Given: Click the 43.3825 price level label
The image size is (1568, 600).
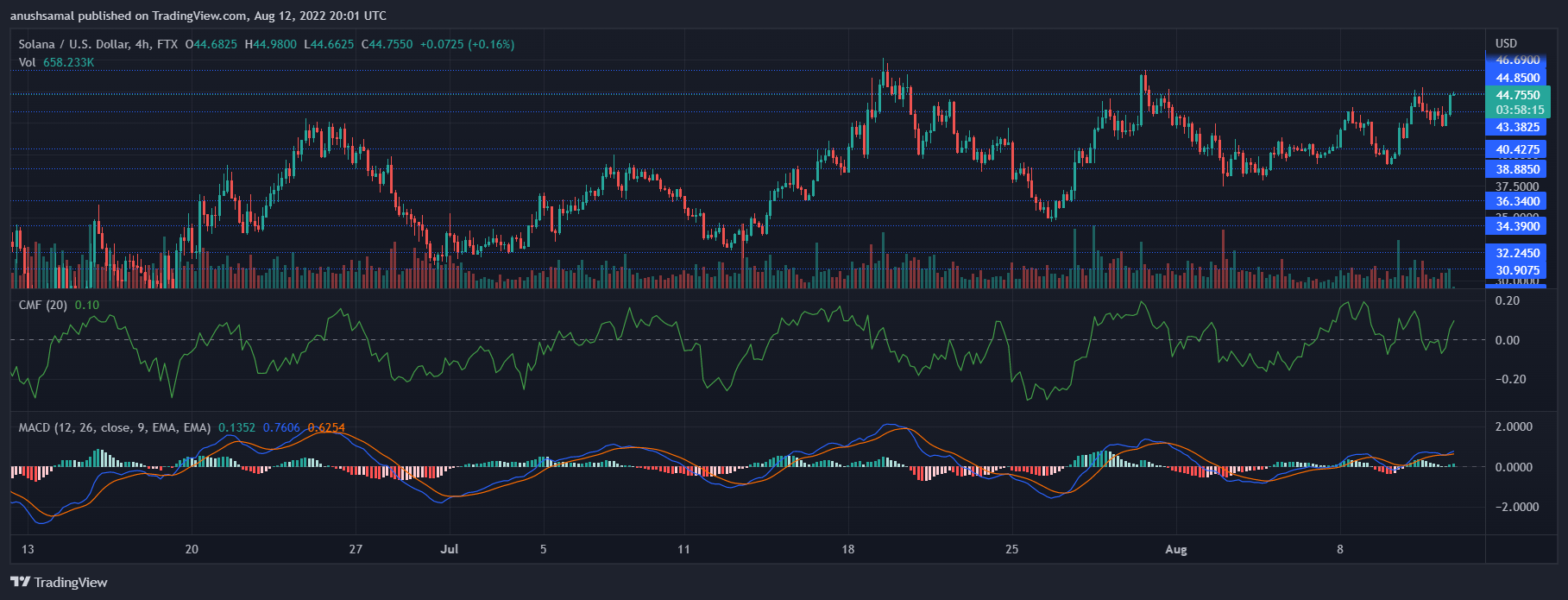Looking at the screenshot, I should 1518,127.
